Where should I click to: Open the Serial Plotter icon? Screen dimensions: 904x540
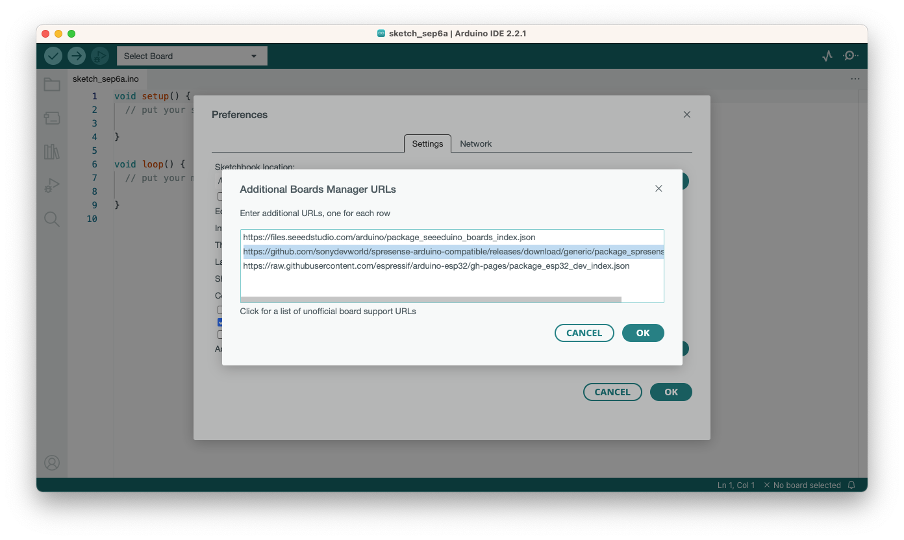(x=827, y=56)
